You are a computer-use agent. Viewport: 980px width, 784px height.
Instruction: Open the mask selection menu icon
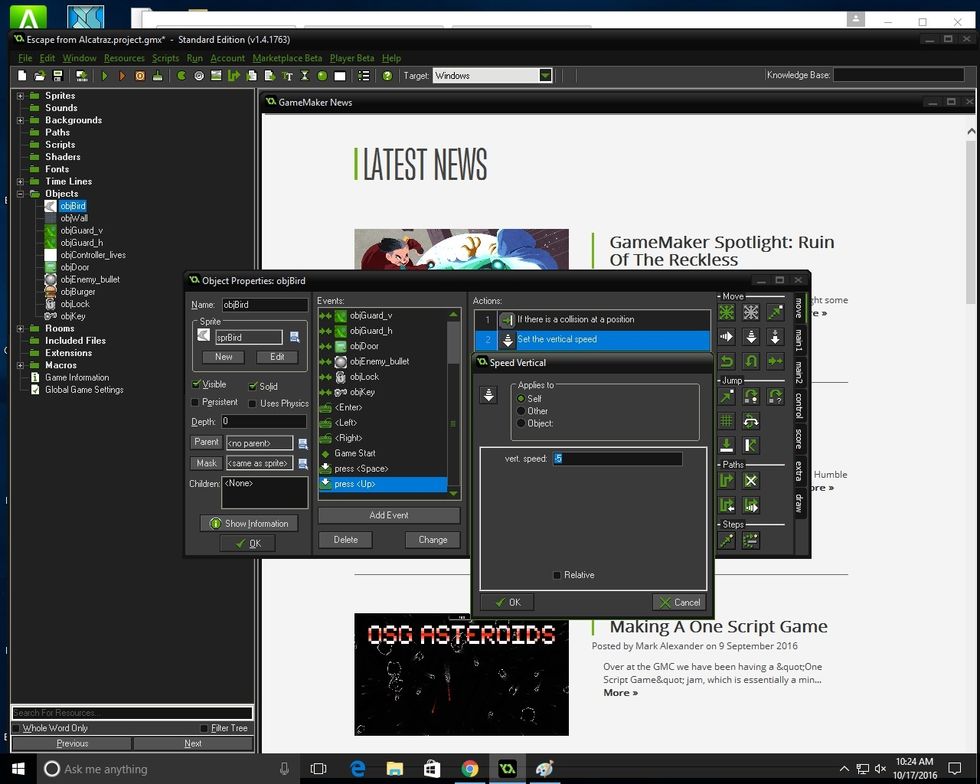point(303,463)
